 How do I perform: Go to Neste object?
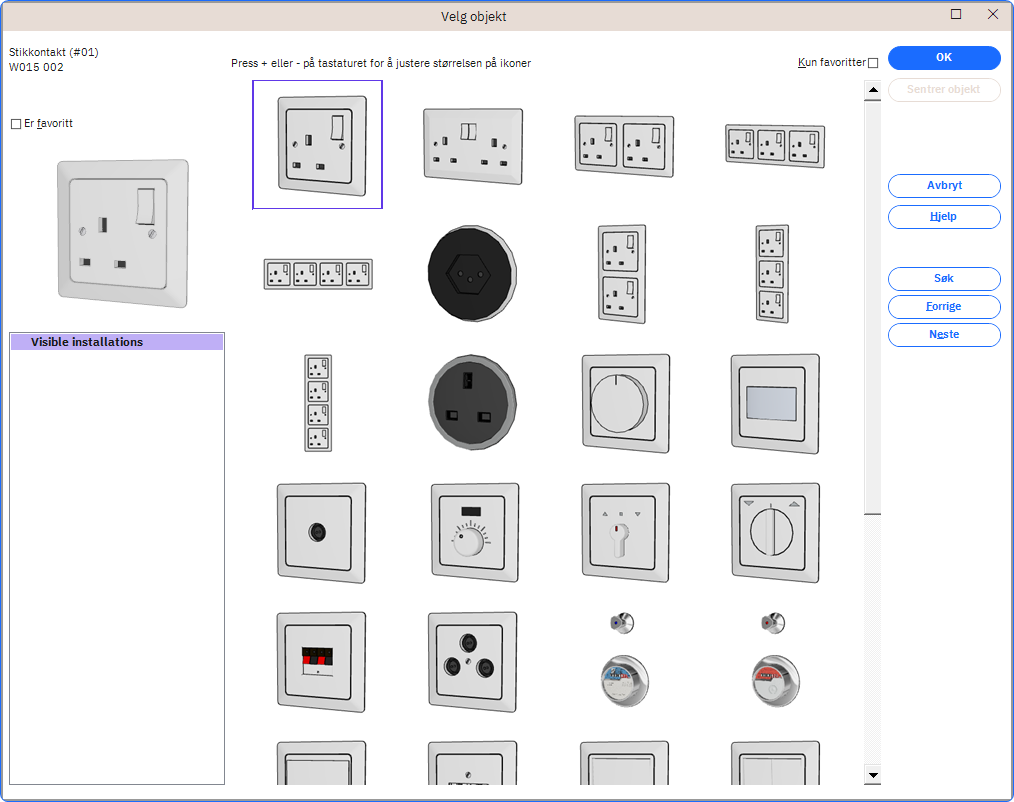943,335
